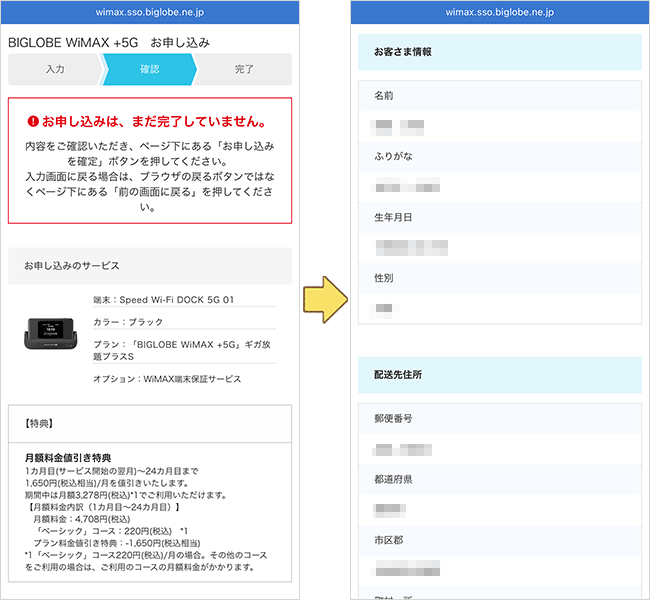Click the blurred value under 郵便番号

point(403,450)
